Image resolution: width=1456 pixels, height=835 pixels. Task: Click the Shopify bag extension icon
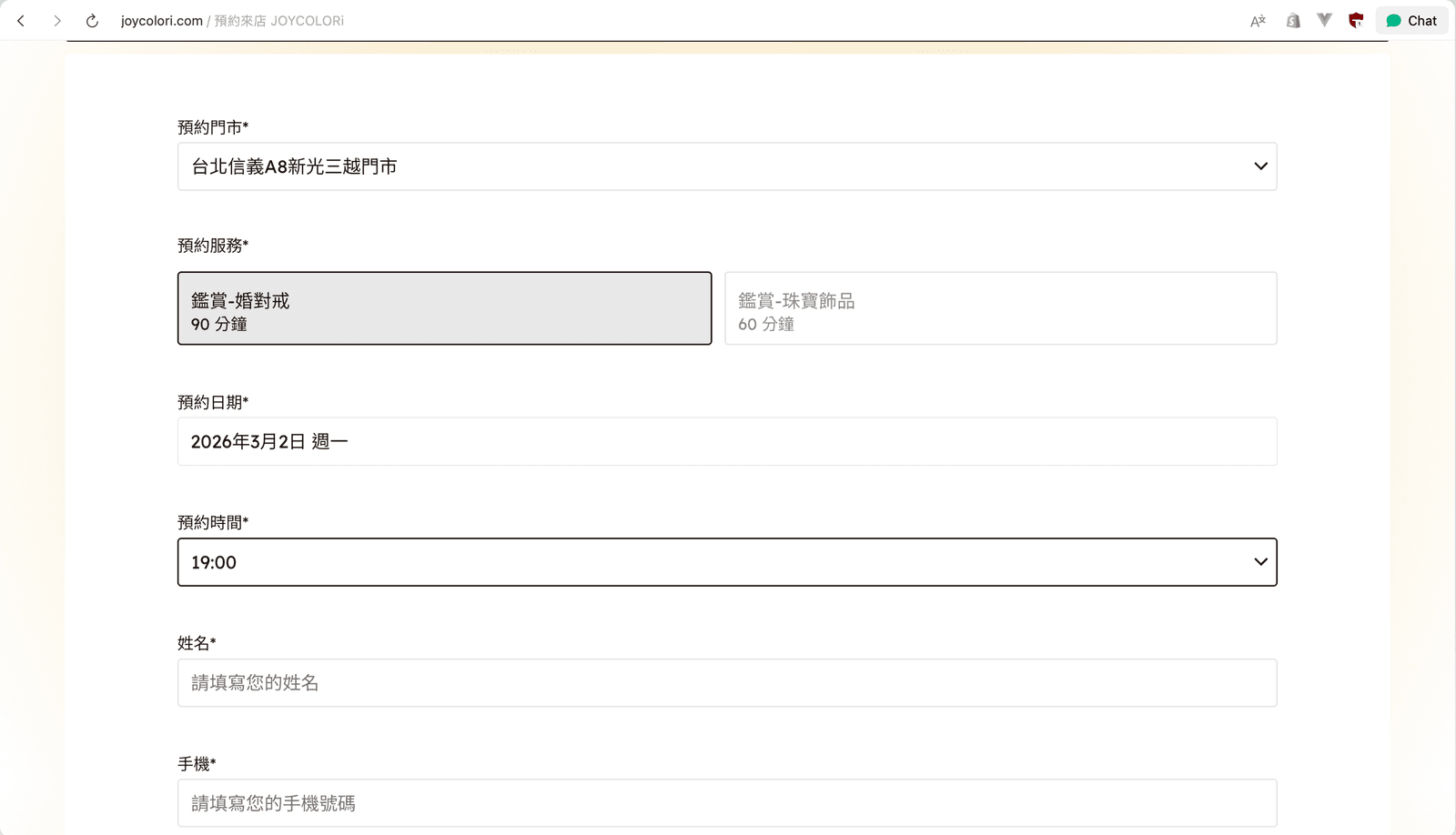coord(1292,20)
